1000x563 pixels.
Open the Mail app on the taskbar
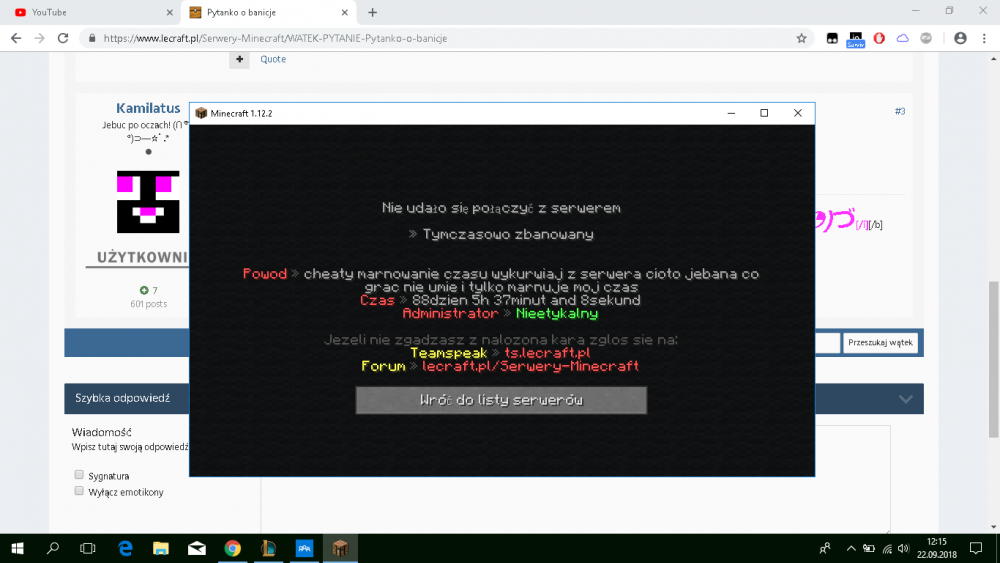click(x=196, y=548)
